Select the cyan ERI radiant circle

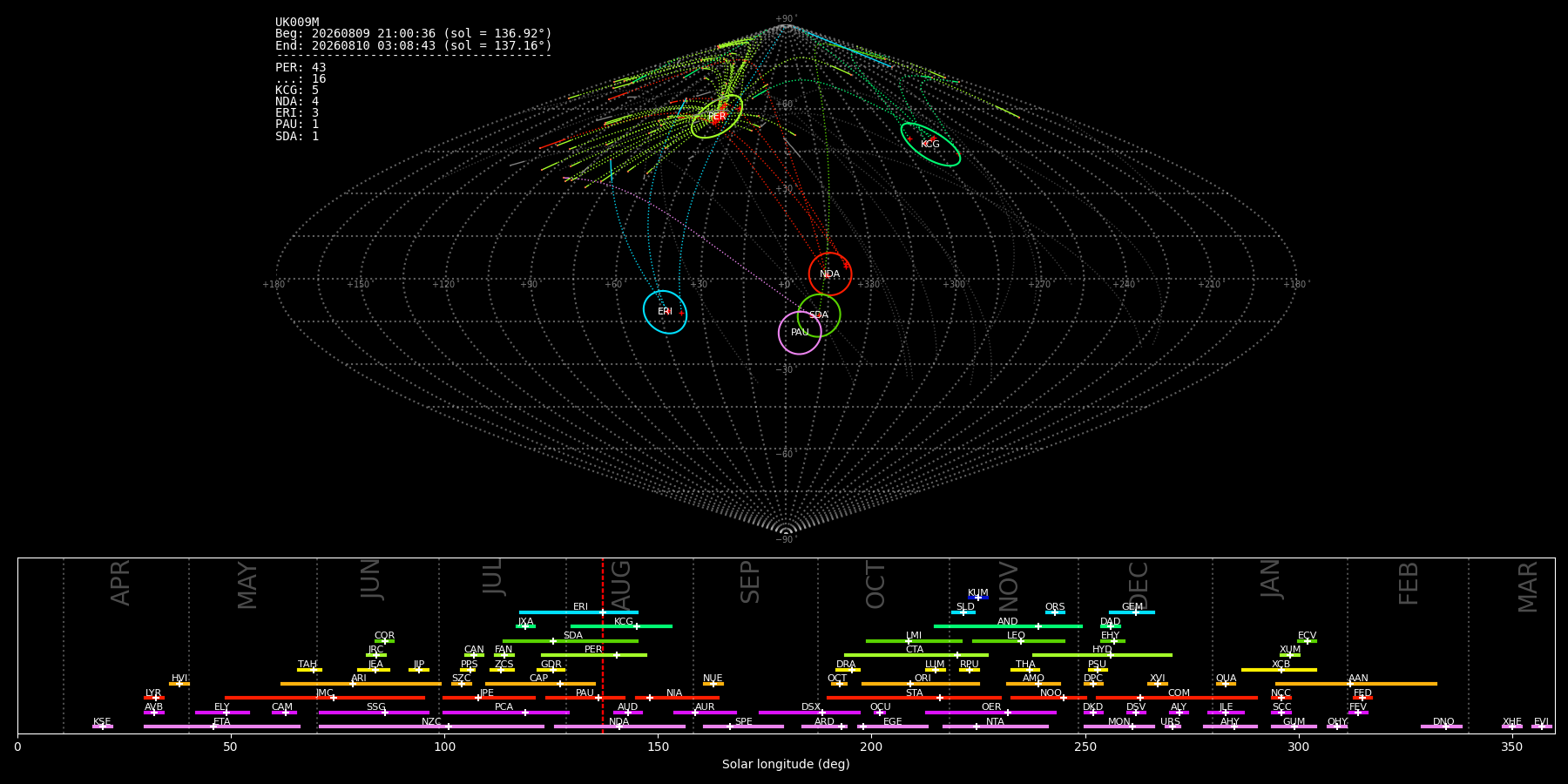665,312
